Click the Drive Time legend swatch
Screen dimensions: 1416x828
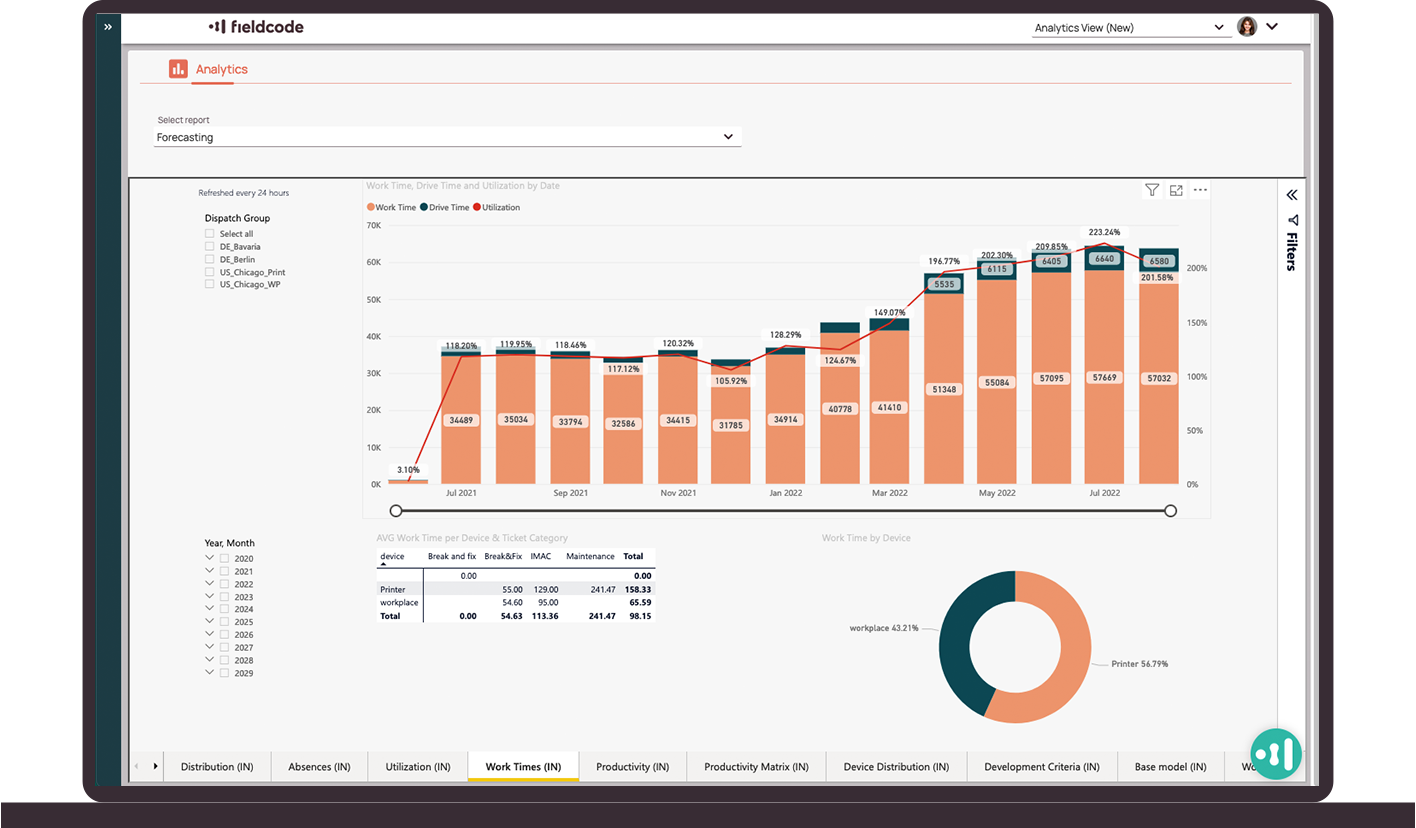coord(424,208)
